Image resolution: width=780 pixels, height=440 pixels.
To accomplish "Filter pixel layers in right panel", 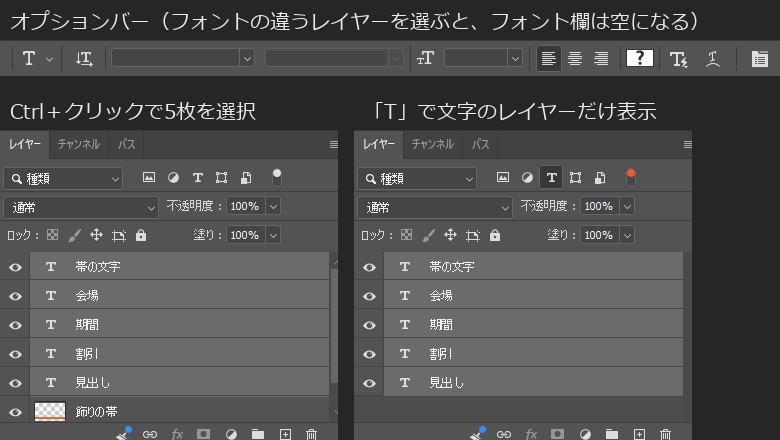I will click(x=503, y=177).
